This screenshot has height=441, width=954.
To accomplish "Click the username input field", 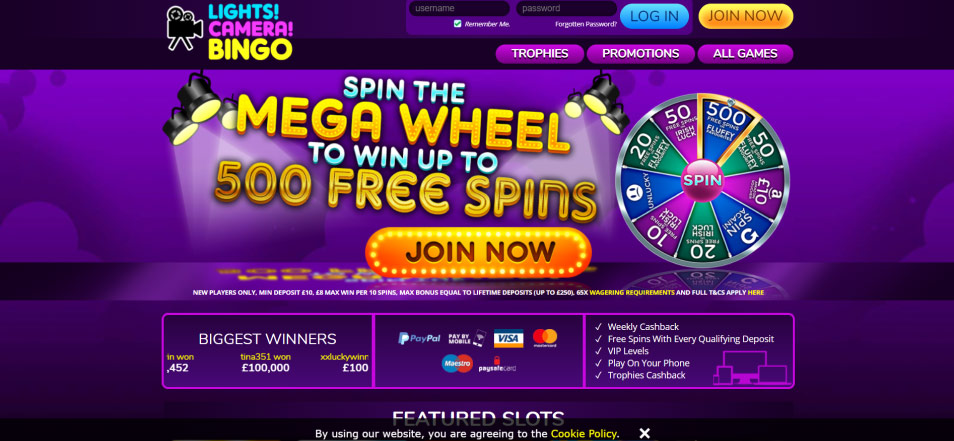I will point(459,9).
